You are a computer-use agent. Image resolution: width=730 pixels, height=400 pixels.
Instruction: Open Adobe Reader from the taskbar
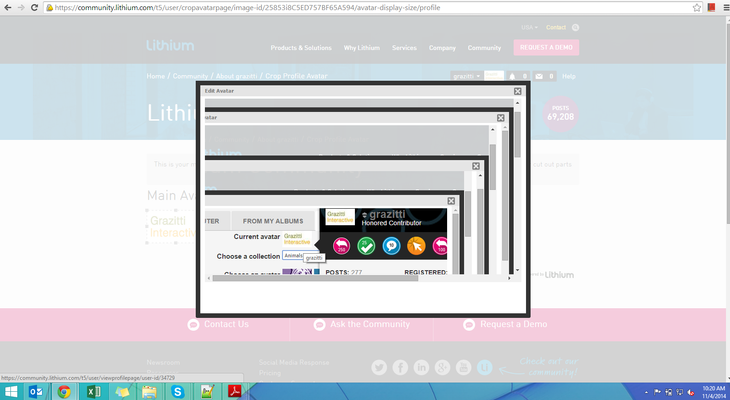[x=234, y=392]
